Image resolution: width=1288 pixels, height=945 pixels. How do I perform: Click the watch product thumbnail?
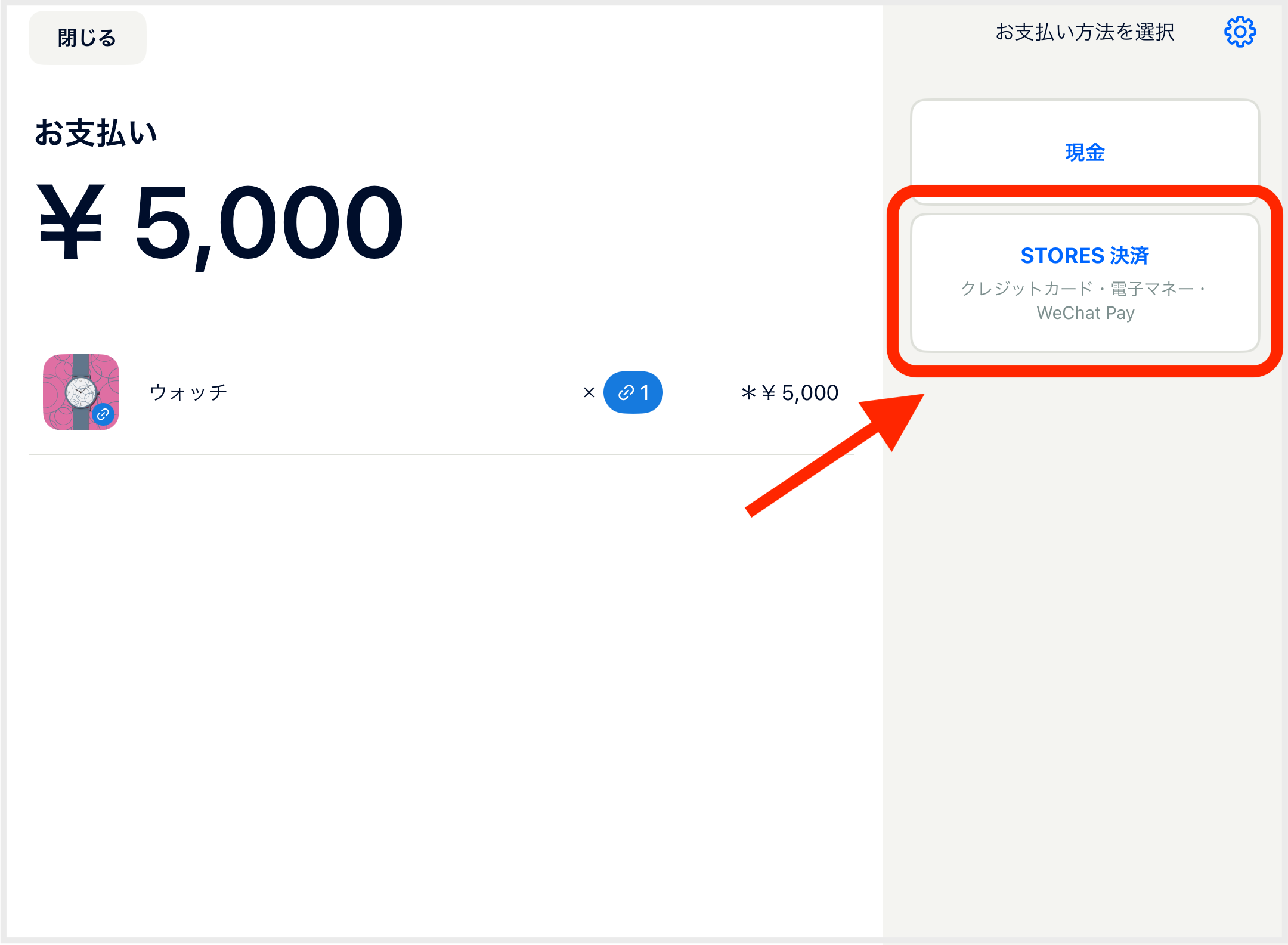coord(81,392)
